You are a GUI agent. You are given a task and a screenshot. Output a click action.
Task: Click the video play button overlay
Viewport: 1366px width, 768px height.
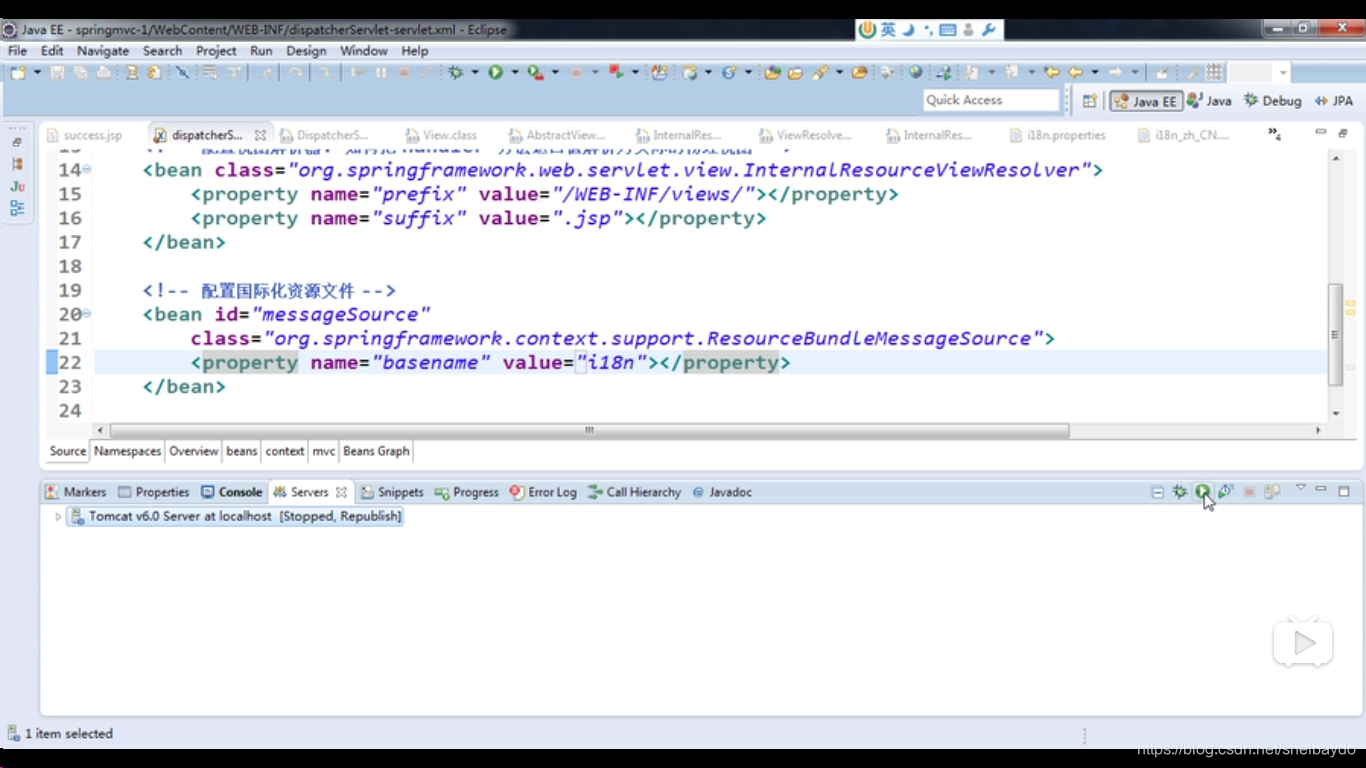pyautogui.click(x=1303, y=644)
